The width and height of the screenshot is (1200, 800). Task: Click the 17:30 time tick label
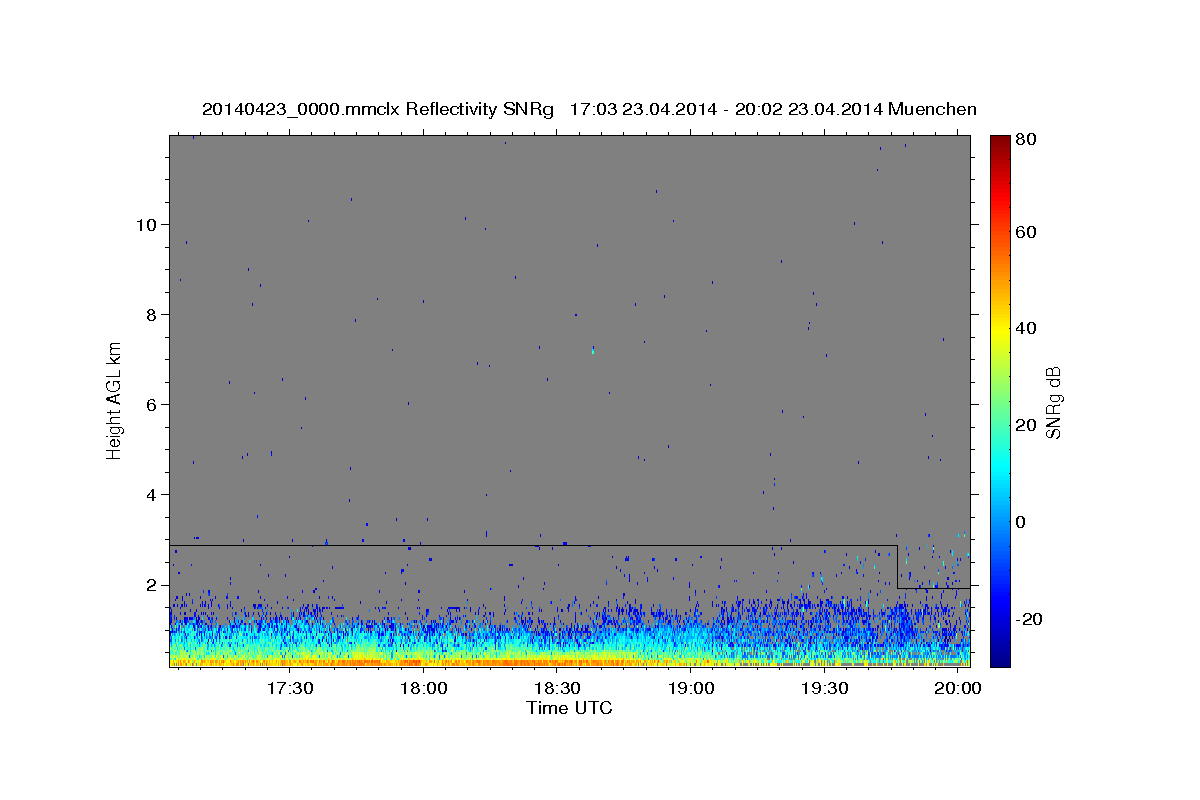tap(290, 689)
